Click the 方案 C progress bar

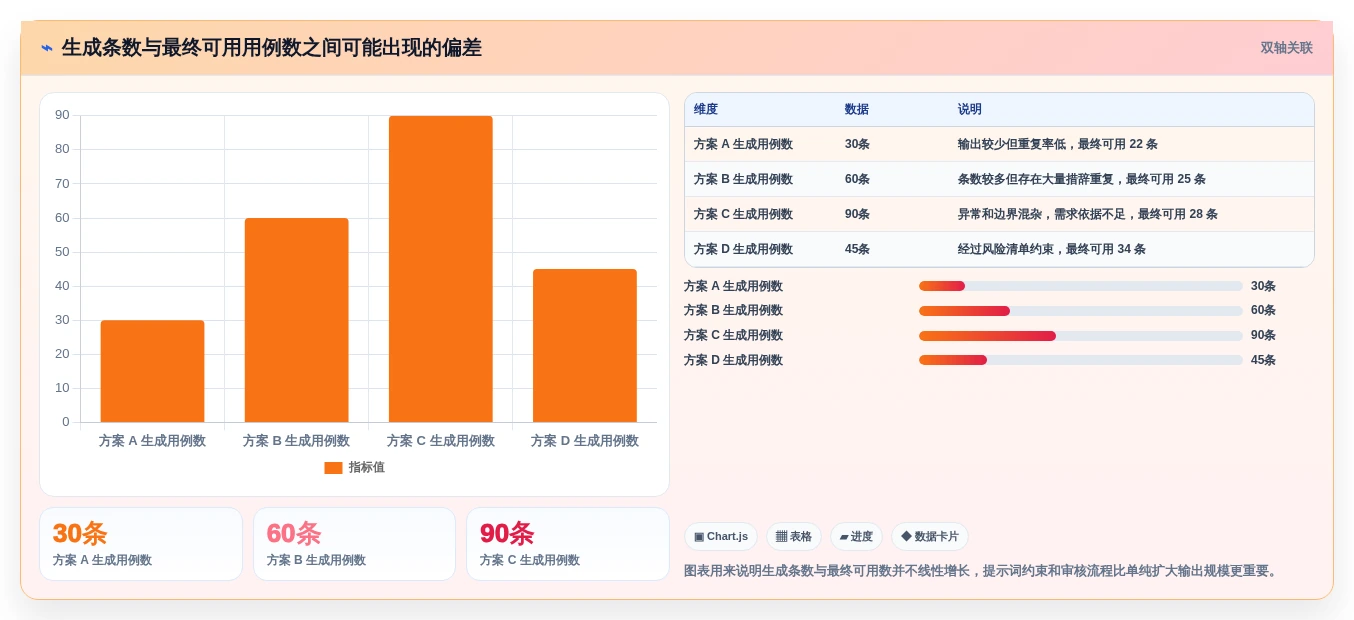1081,336
